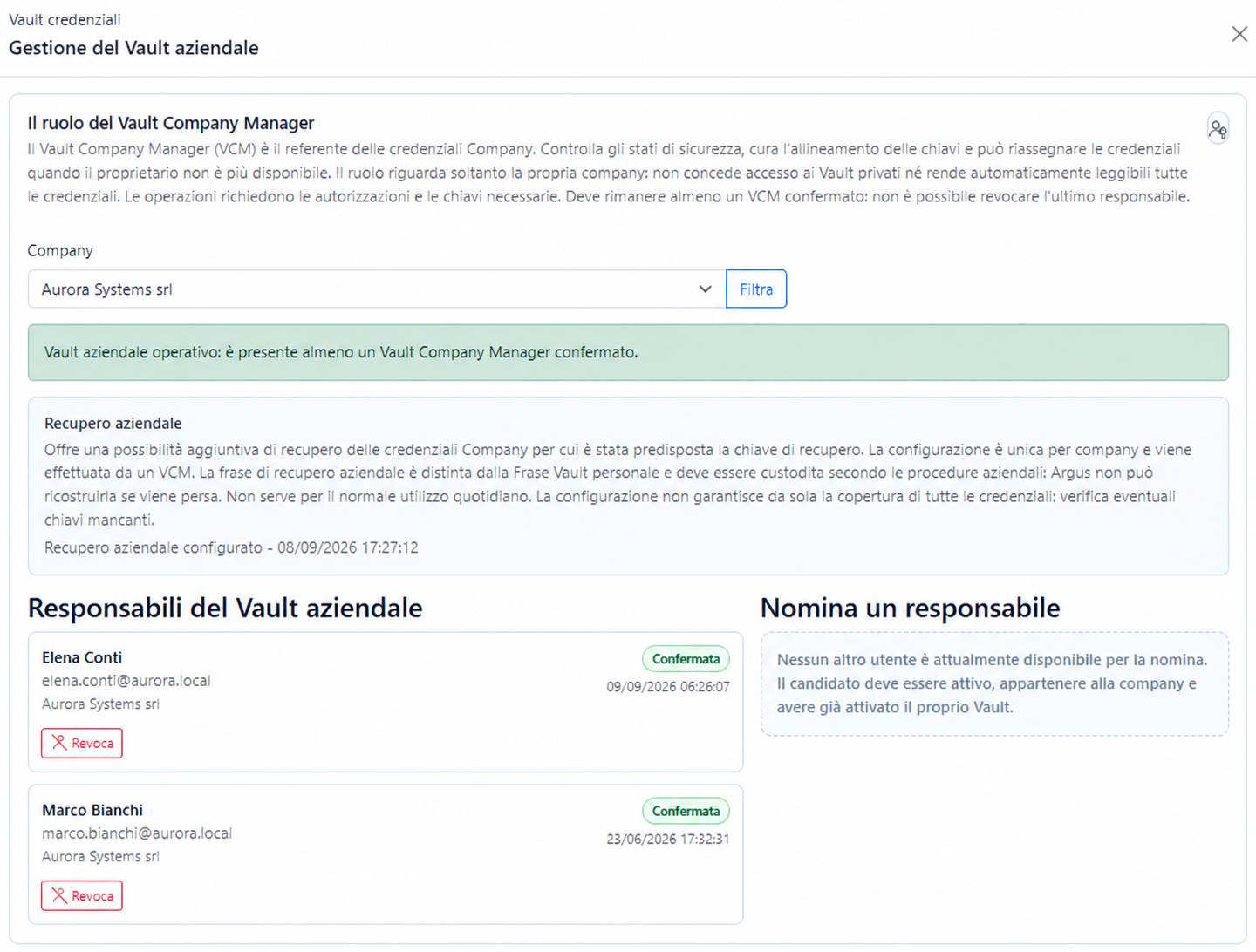Click the Il ruolo del Vault Company Manager heading
The height and width of the screenshot is (952, 1256).
click(x=171, y=123)
